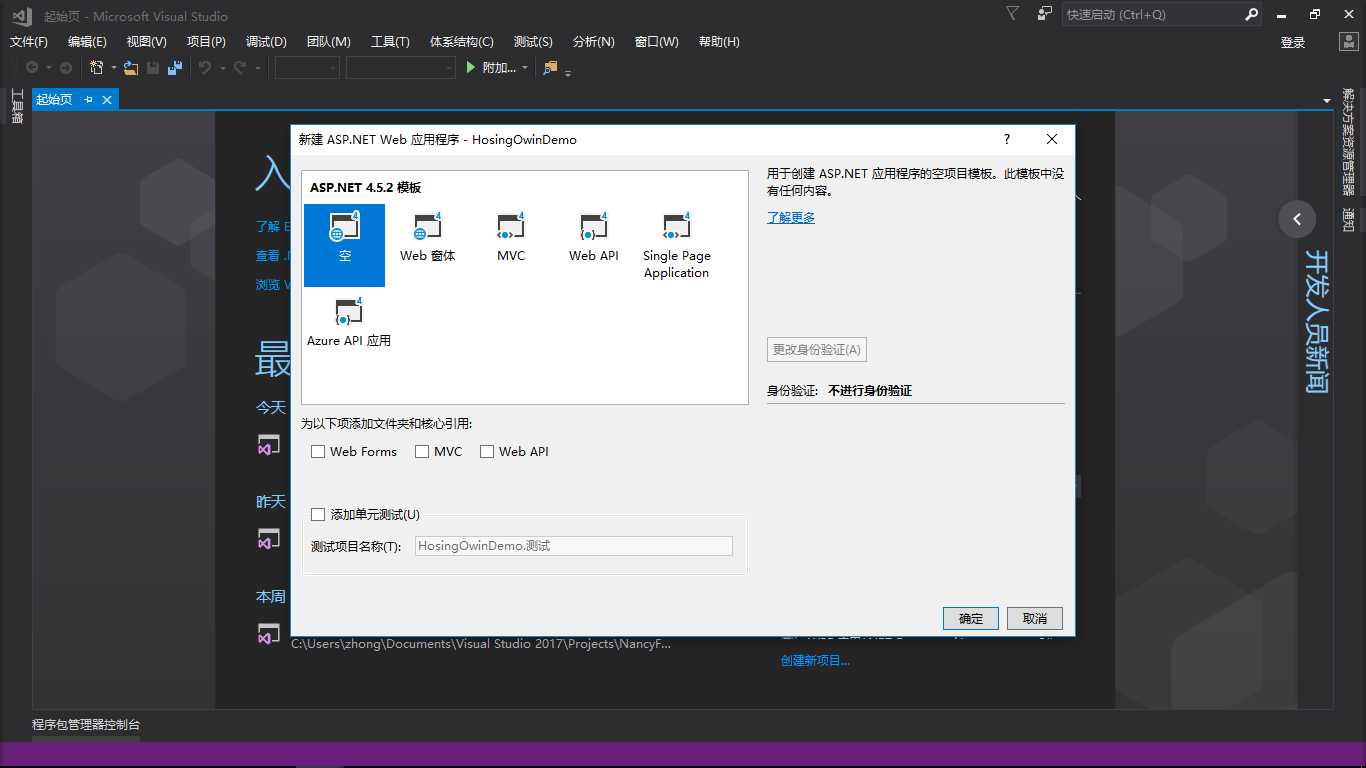Click the save all toolbar icon

point(175,68)
